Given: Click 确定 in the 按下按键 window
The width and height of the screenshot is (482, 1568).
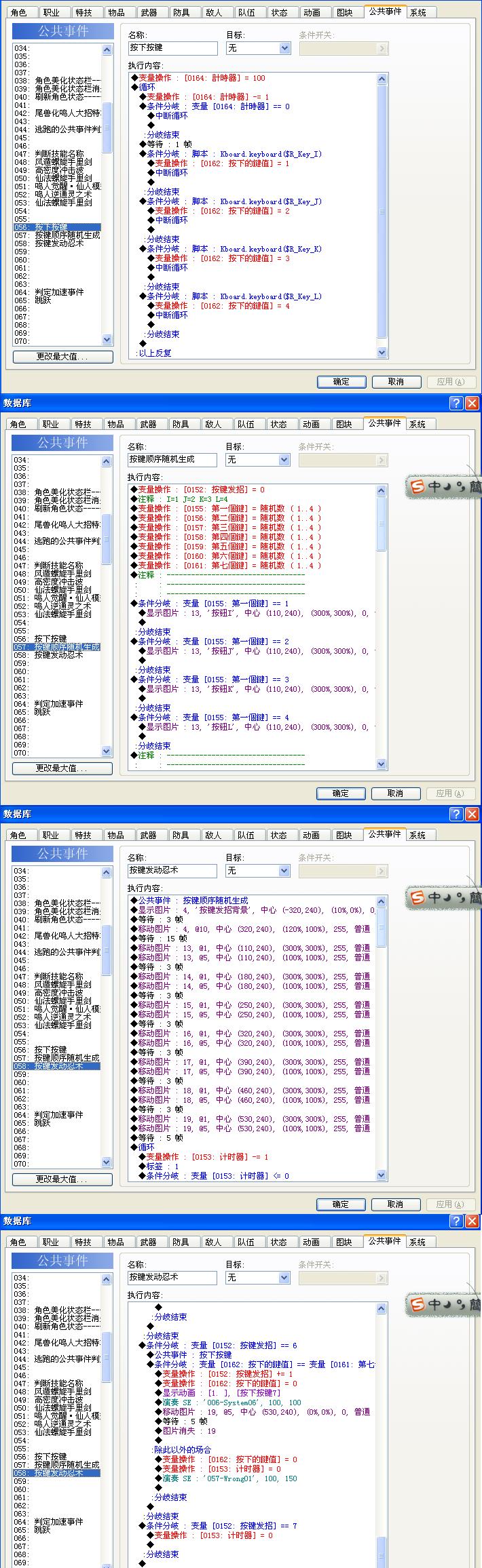Looking at the screenshot, I should (x=341, y=382).
